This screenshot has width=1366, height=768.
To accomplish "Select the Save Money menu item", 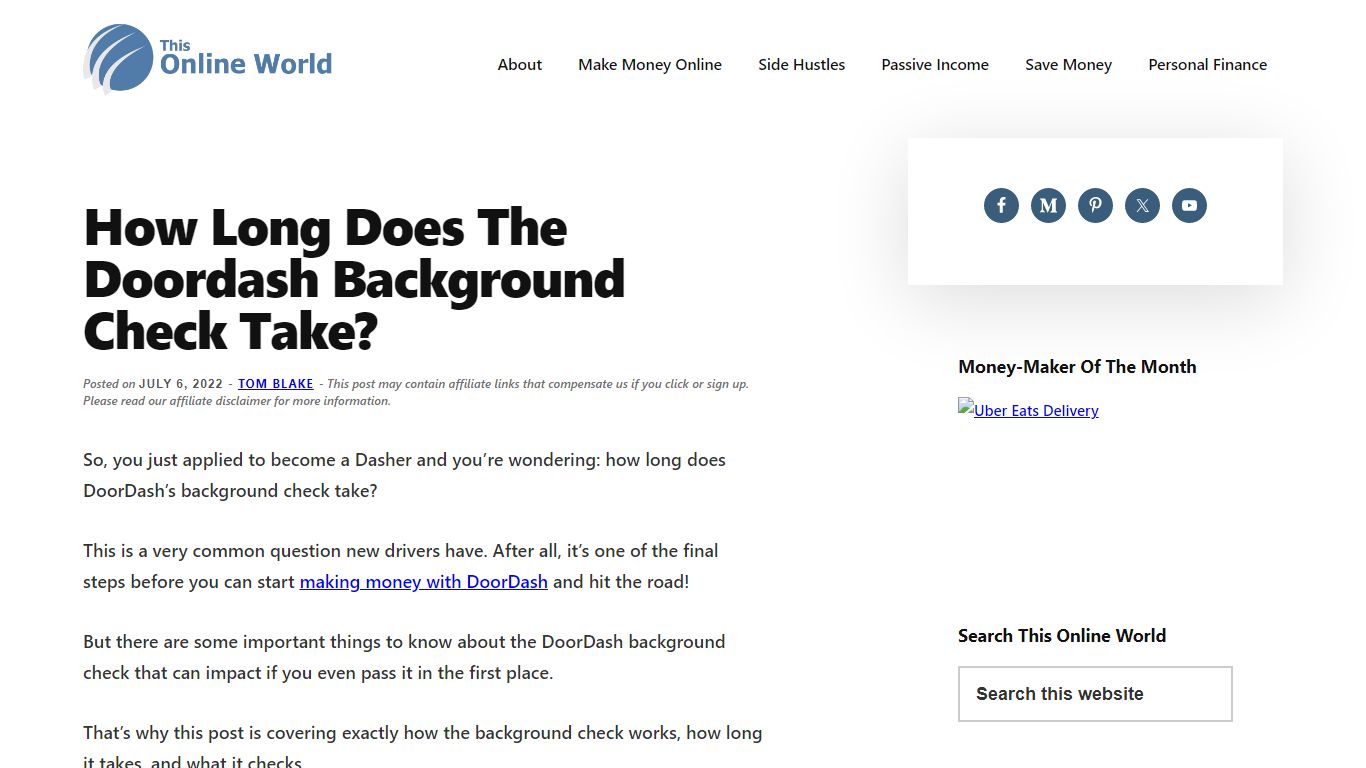I will (x=1068, y=64).
